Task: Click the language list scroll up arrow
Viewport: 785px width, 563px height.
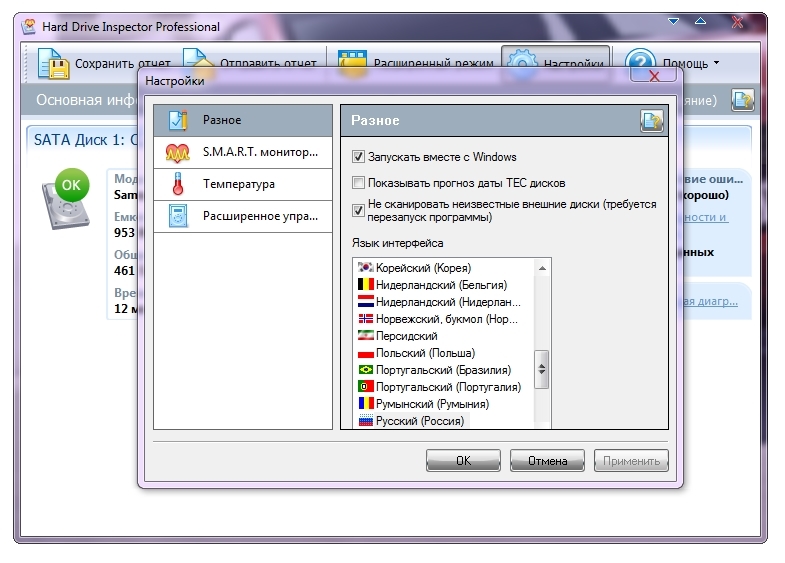Action: pos(542,268)
